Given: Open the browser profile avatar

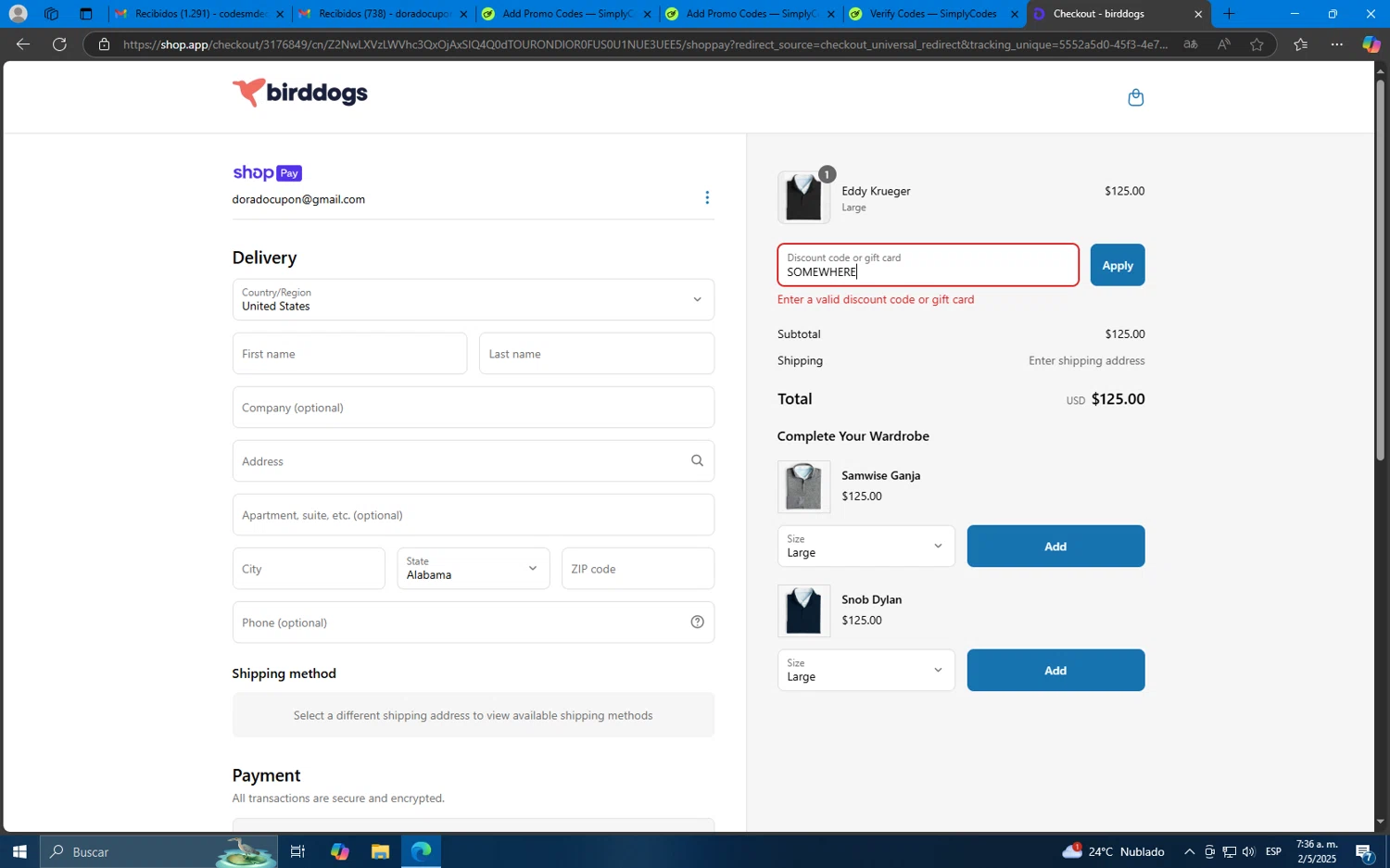Looking at the screenshot, I should tap(18, 14).
